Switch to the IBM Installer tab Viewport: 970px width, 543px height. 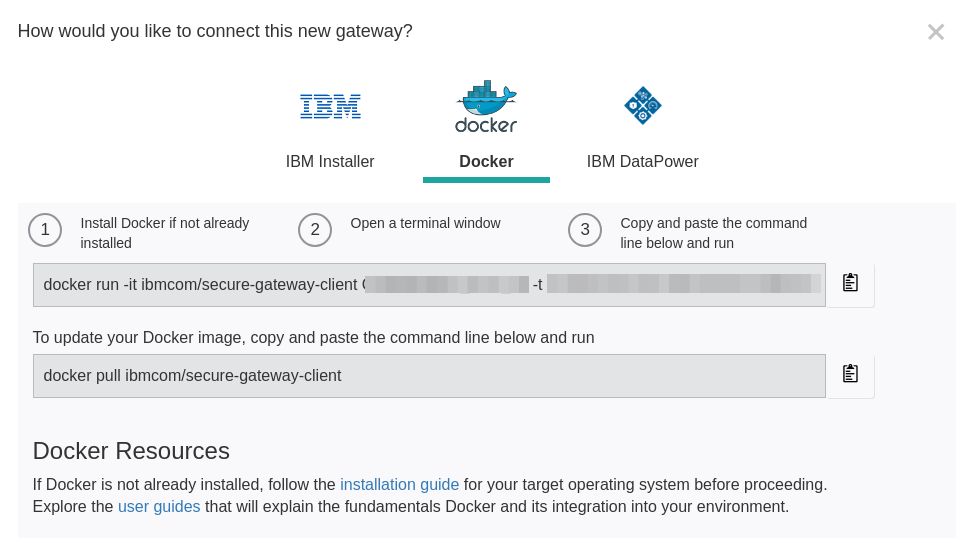330,161
